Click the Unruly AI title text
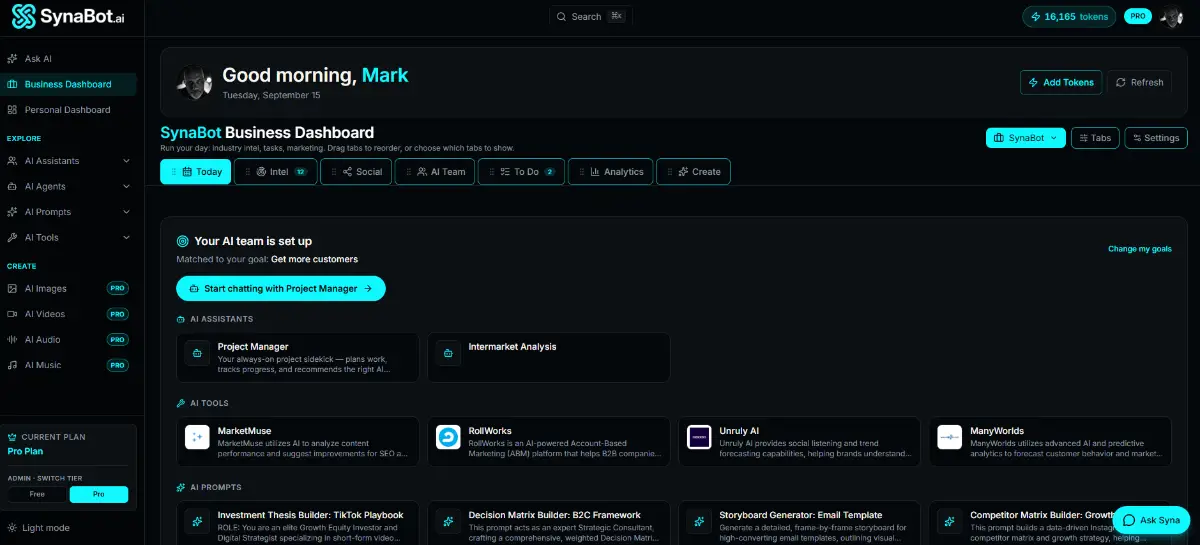Screen dimensions: 1200x545 (739, 431)
